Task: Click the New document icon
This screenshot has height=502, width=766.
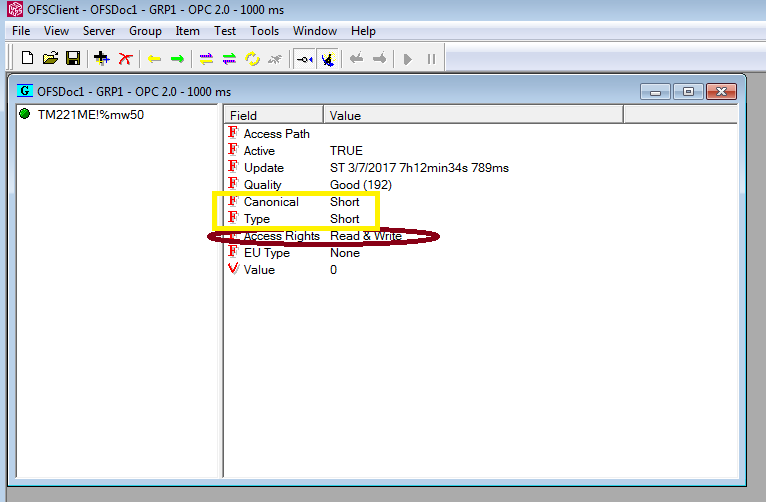Action: tap(27, 59)
